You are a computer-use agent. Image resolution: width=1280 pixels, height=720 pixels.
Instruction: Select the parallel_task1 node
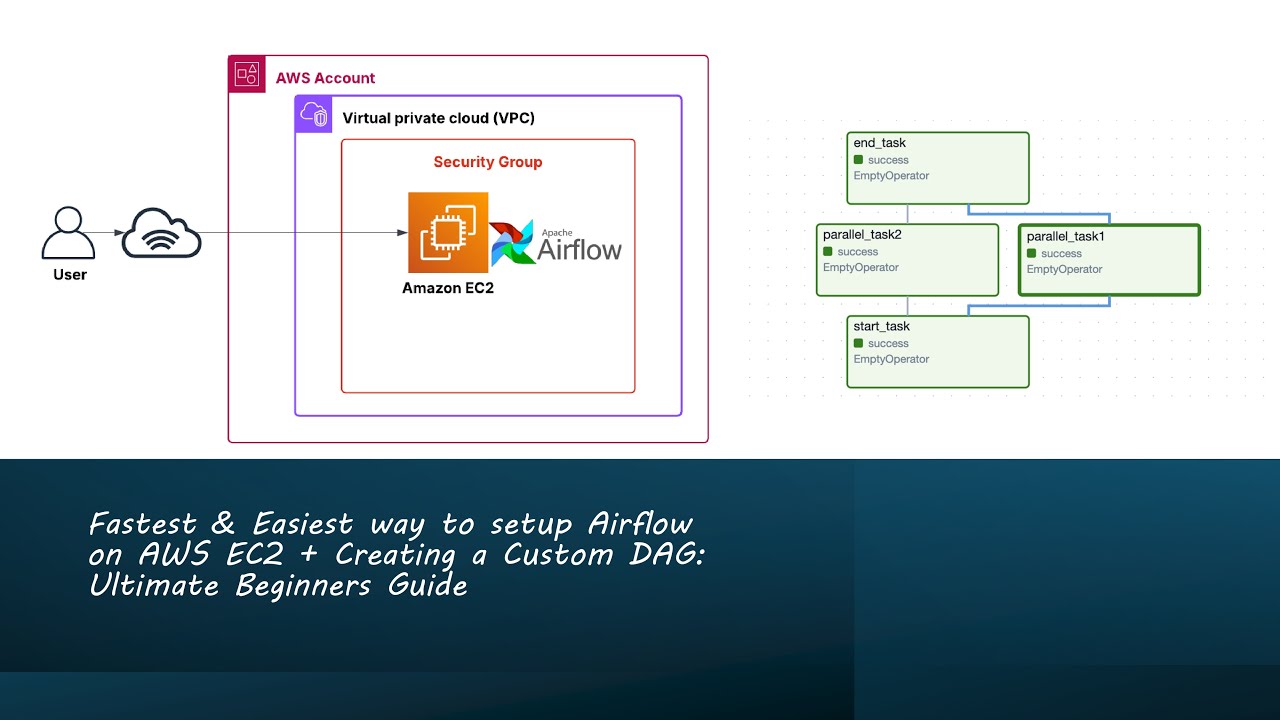1109,260
